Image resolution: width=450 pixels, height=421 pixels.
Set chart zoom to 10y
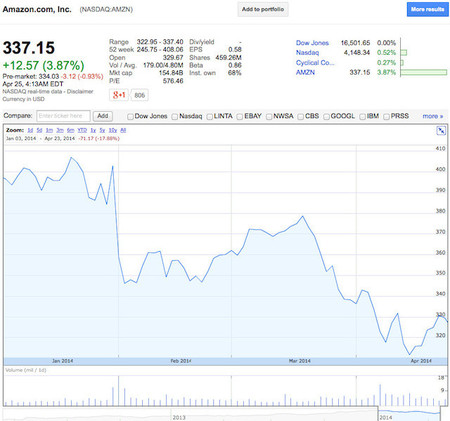point(113,130)
